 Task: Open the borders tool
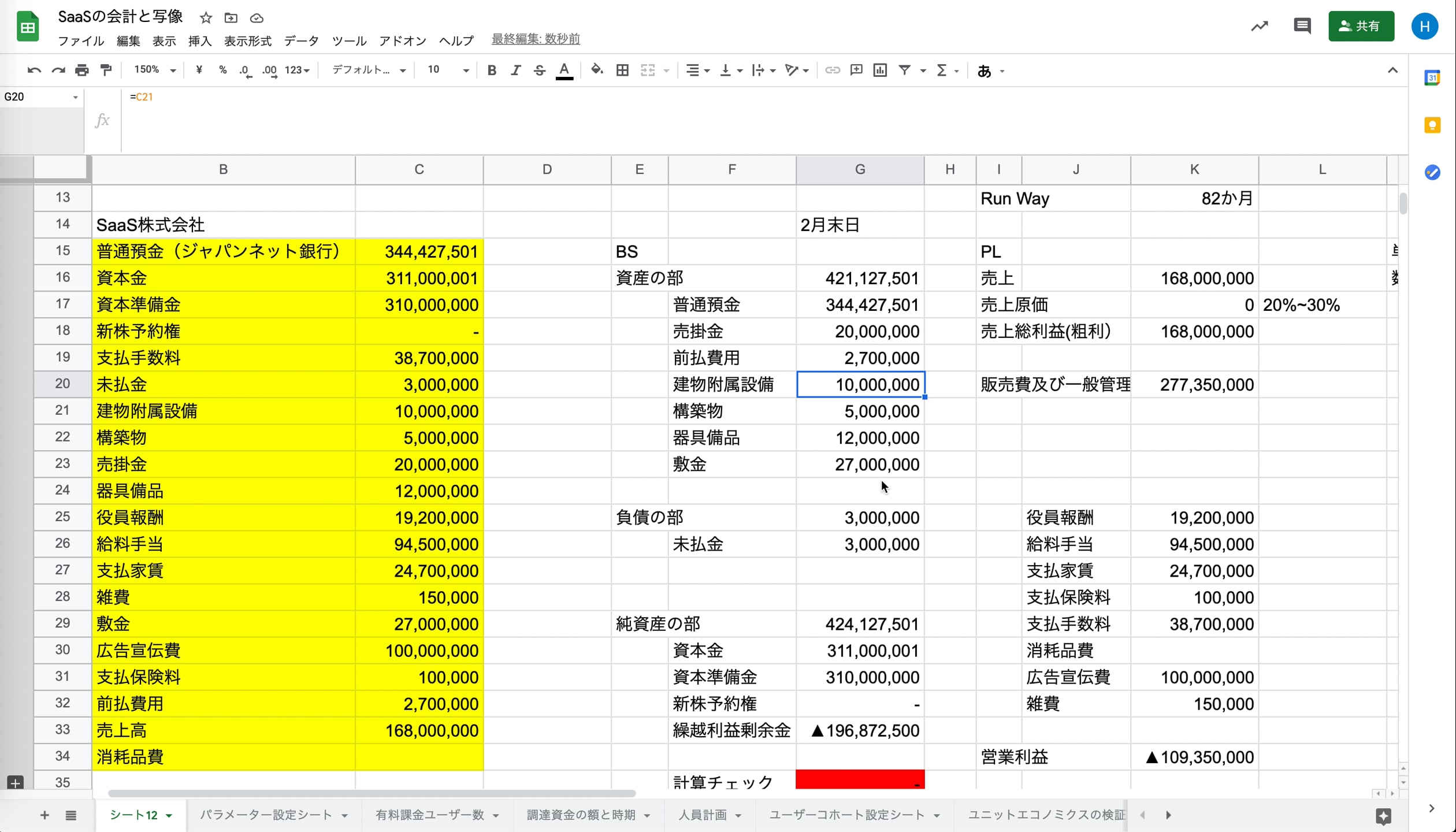click(622, 70)
